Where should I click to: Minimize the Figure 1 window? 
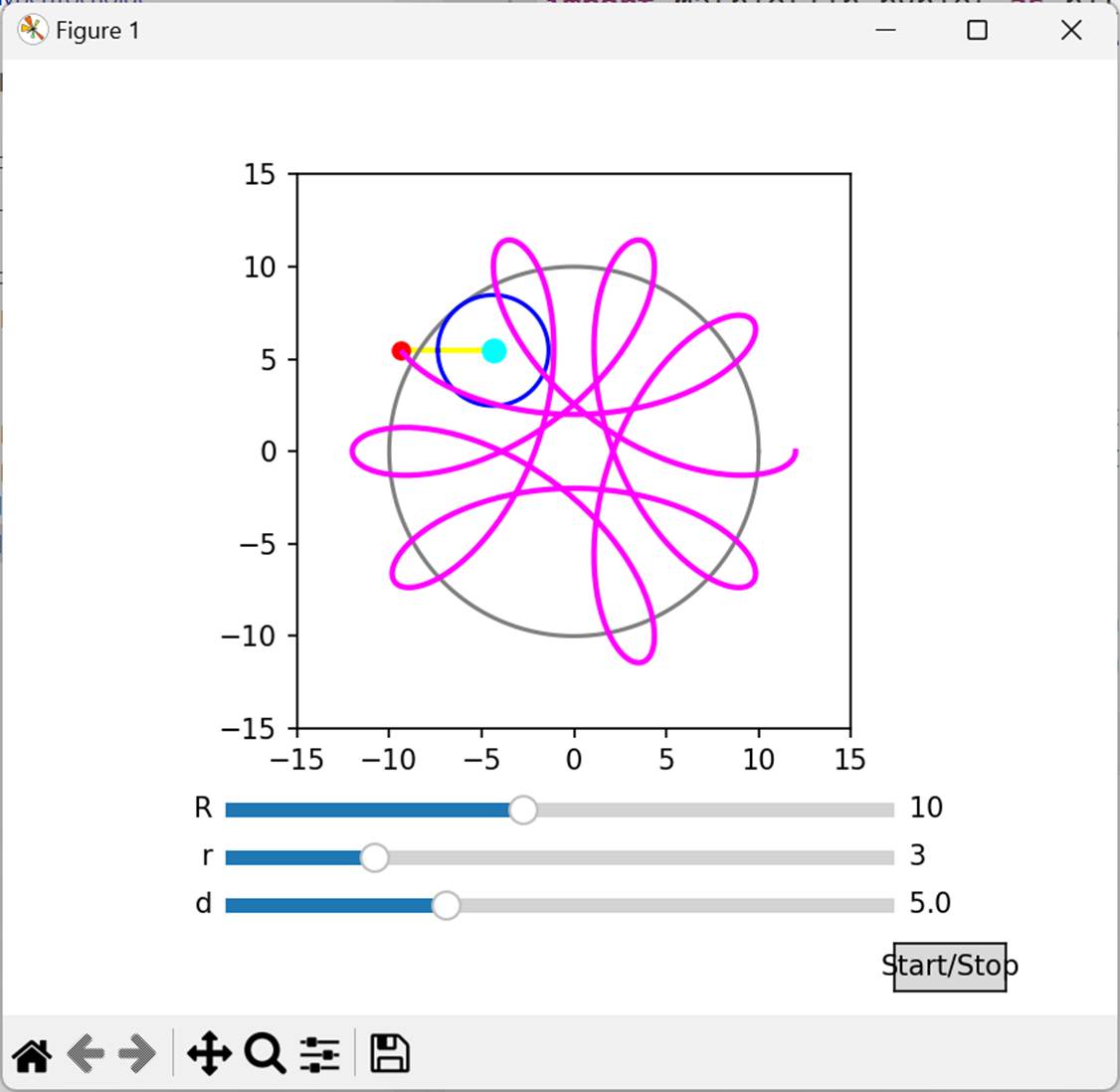tap(885, 31)
